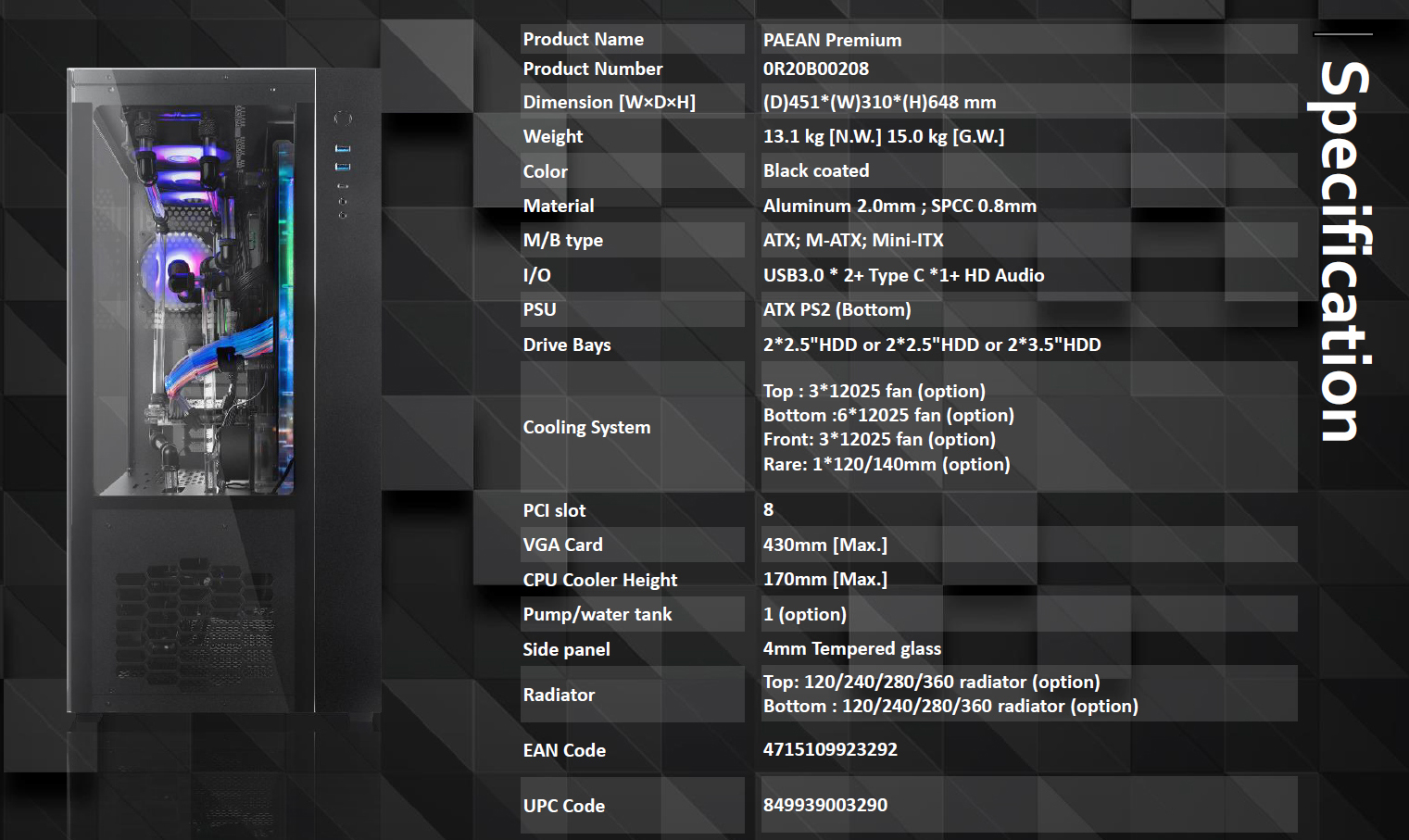Click 'Top : 3*12025 fan (option)' line
The width and height of the screenshot is (1409, 840).
(x=874, y=391)
